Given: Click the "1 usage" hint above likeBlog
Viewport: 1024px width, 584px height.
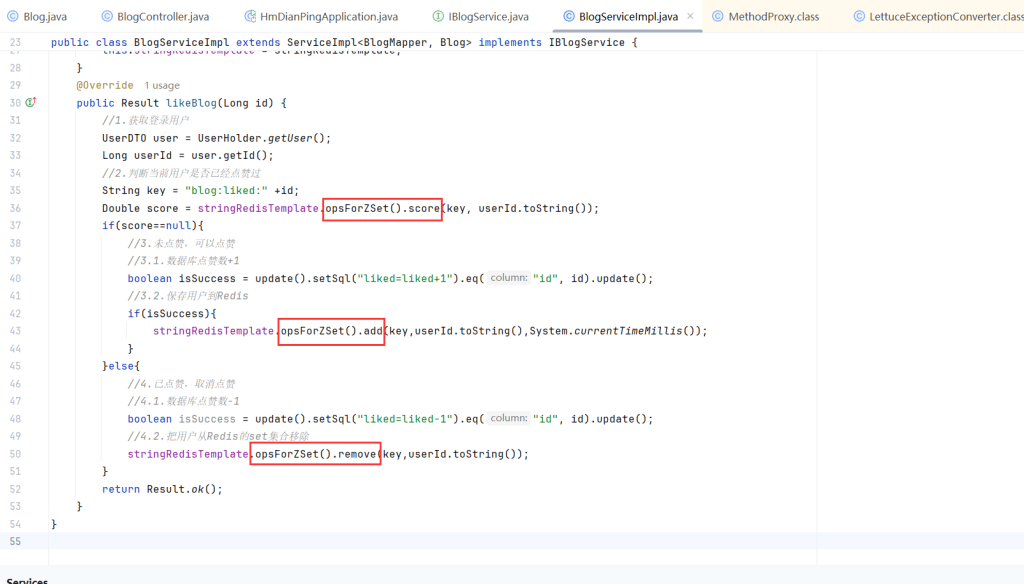Looking at the screenshot, I should pyautogui.click(x=162, y=86).
